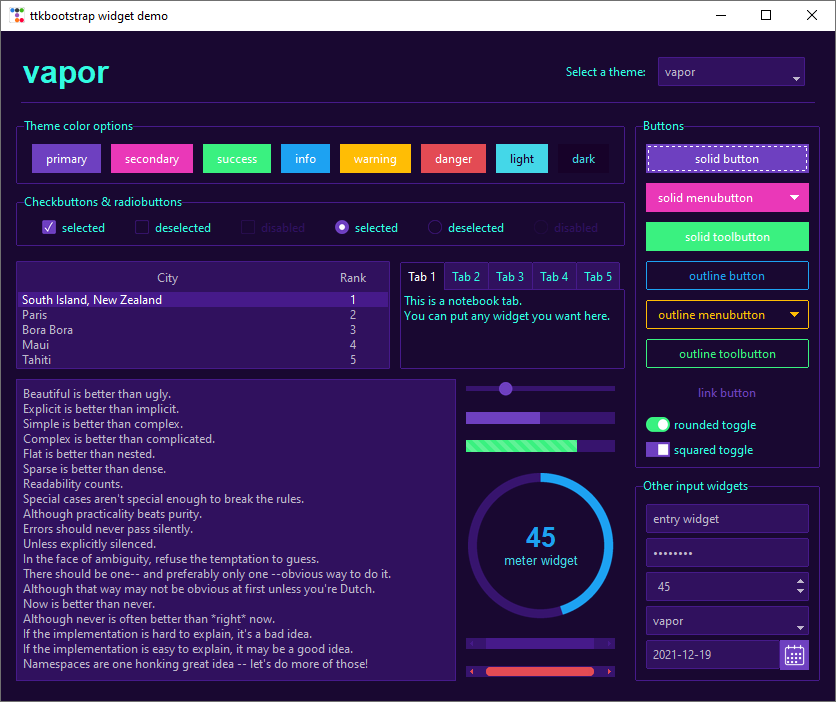Viewport: 836px width, 702px height.
Task: Click the ttkbootstrap logo in the title bar
Action: [x=16, y=15]
